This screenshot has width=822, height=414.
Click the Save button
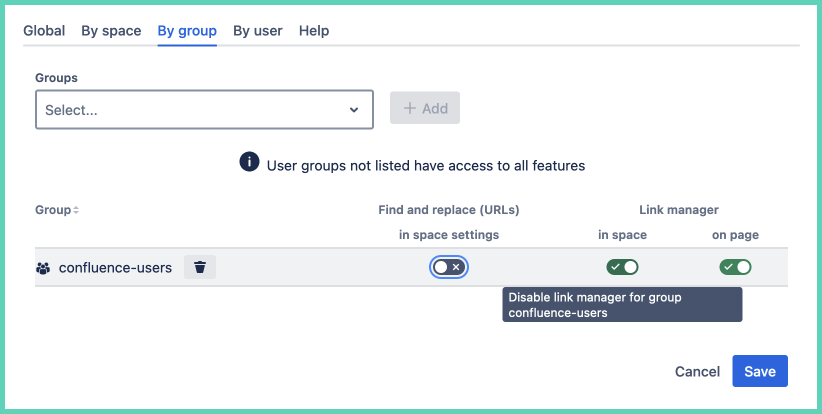point(760,371)
